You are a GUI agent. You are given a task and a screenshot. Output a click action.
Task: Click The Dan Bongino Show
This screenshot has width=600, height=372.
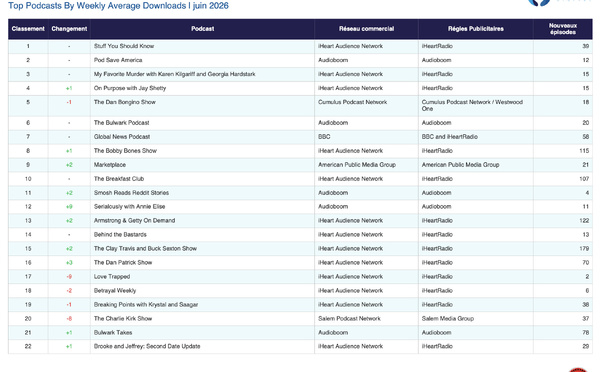point(125,102)
